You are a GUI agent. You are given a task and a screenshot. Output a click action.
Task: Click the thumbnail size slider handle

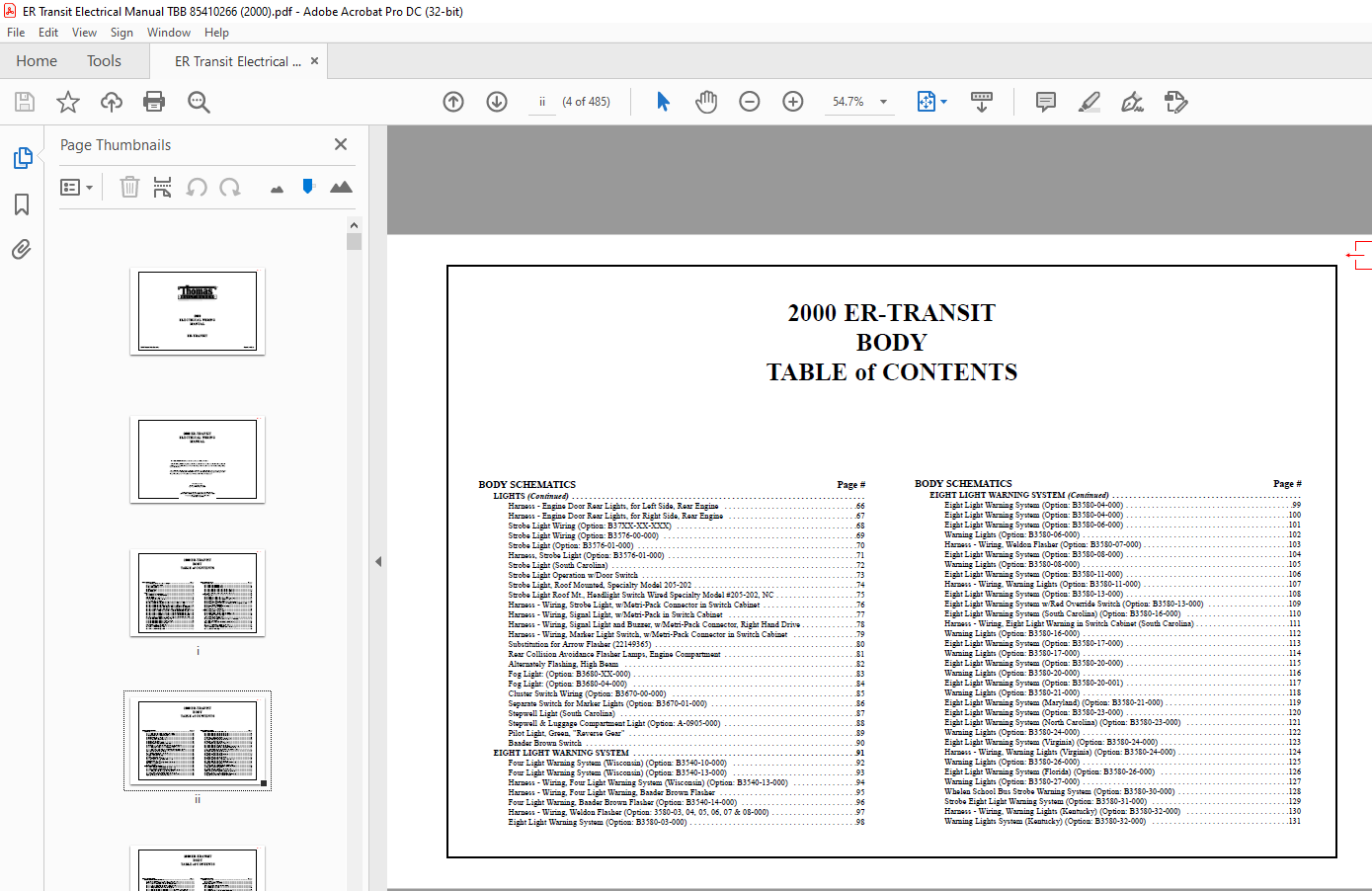tap(308, 186)
